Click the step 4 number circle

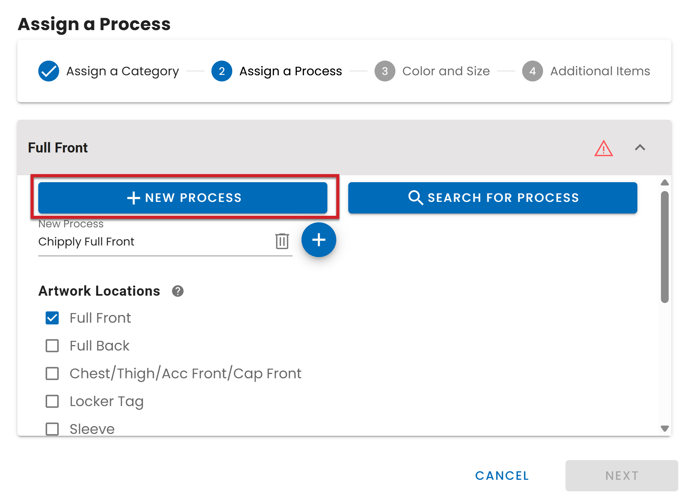tap(532, 71)
